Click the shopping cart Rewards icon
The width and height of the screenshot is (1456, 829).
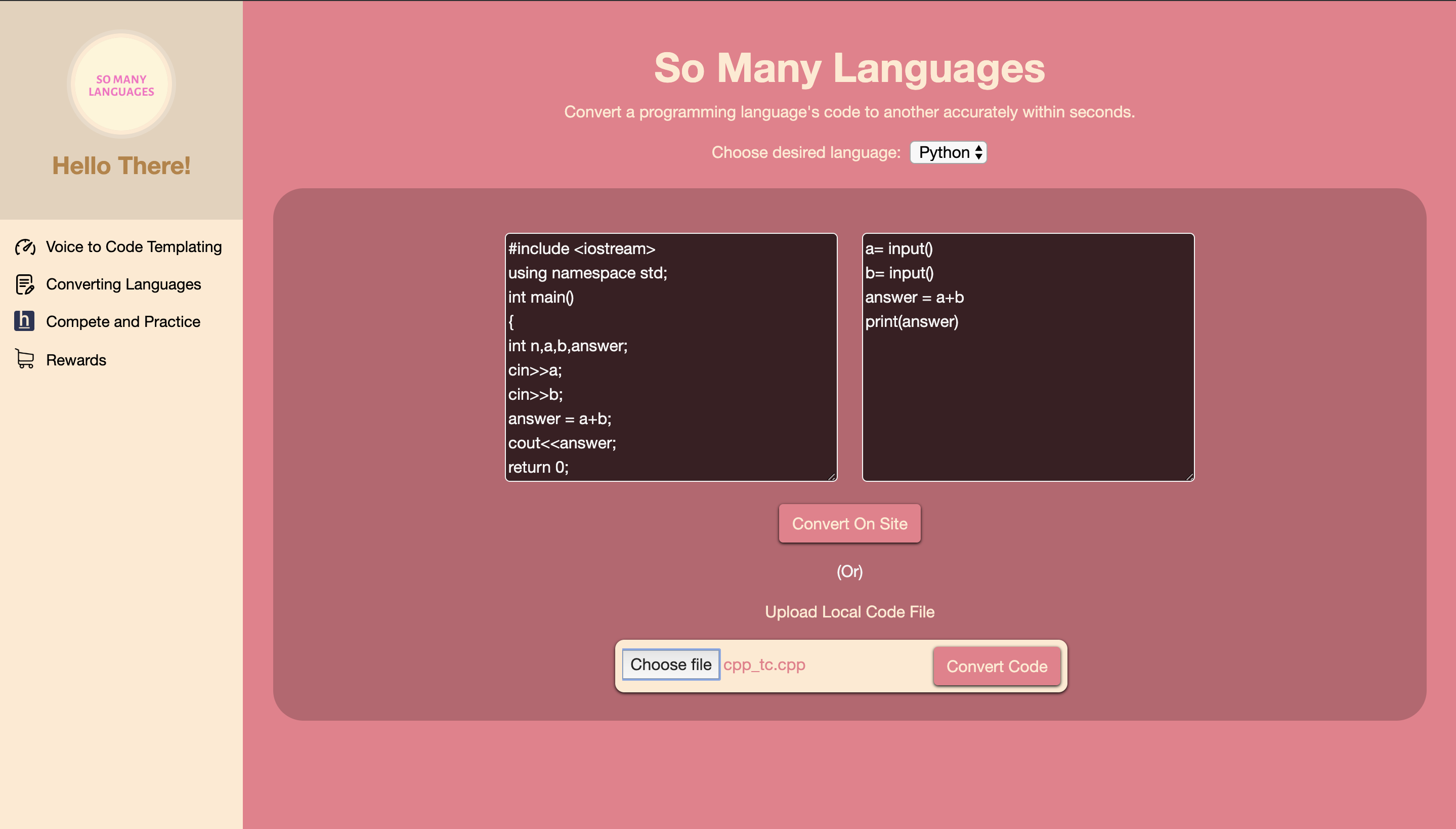click(x=24, y=359)
